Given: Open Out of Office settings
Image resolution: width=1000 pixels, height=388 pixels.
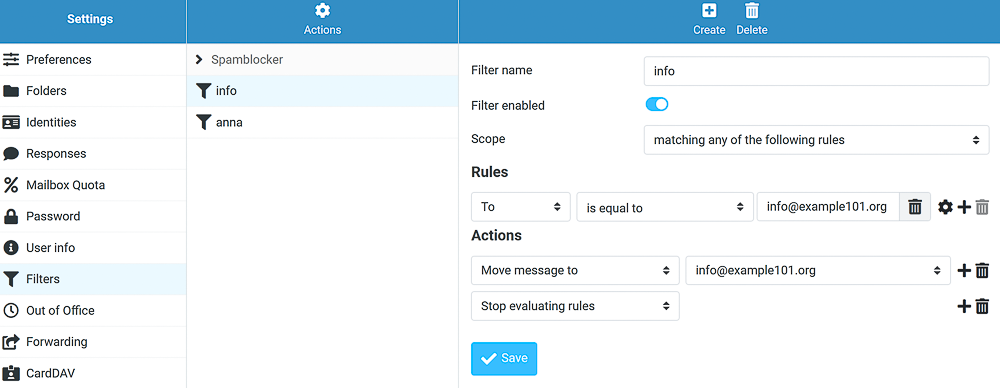Looking at the screenshot, I should [93, 310].
